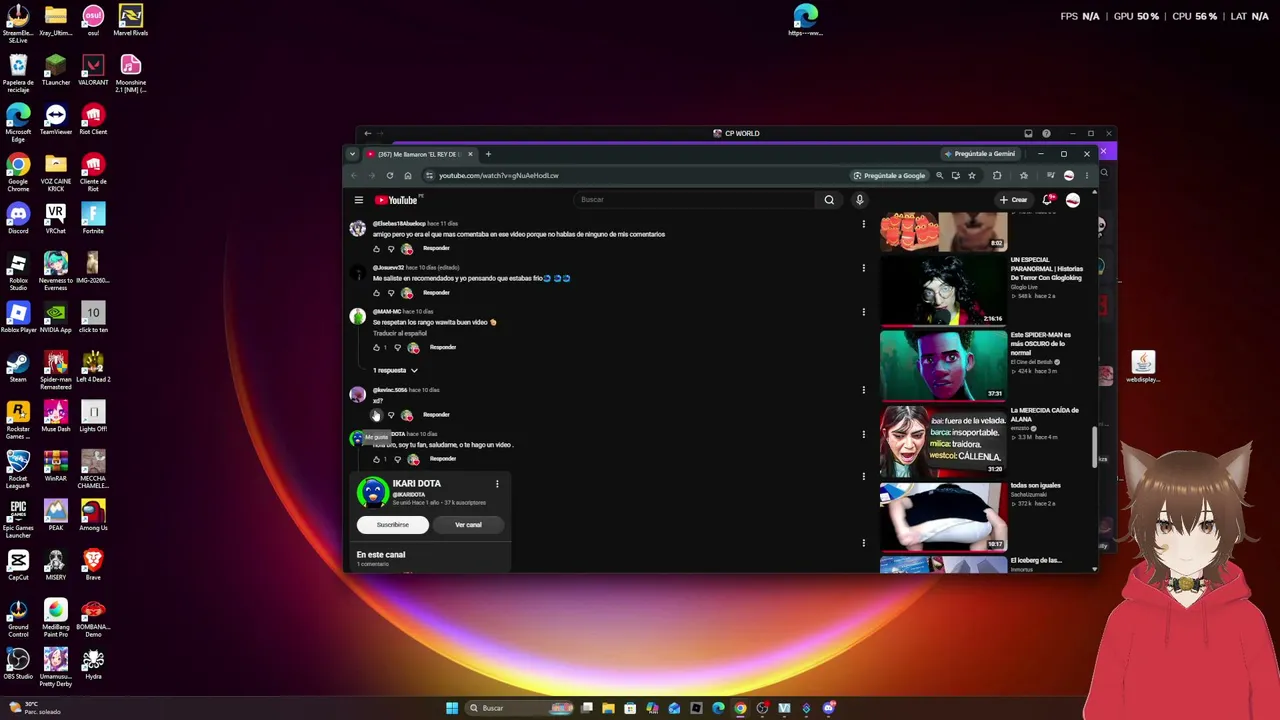The height and width of the screenshot is (720, 1280).
Task: Open the Chrome extensions puzzle icon
Action: 997,176
